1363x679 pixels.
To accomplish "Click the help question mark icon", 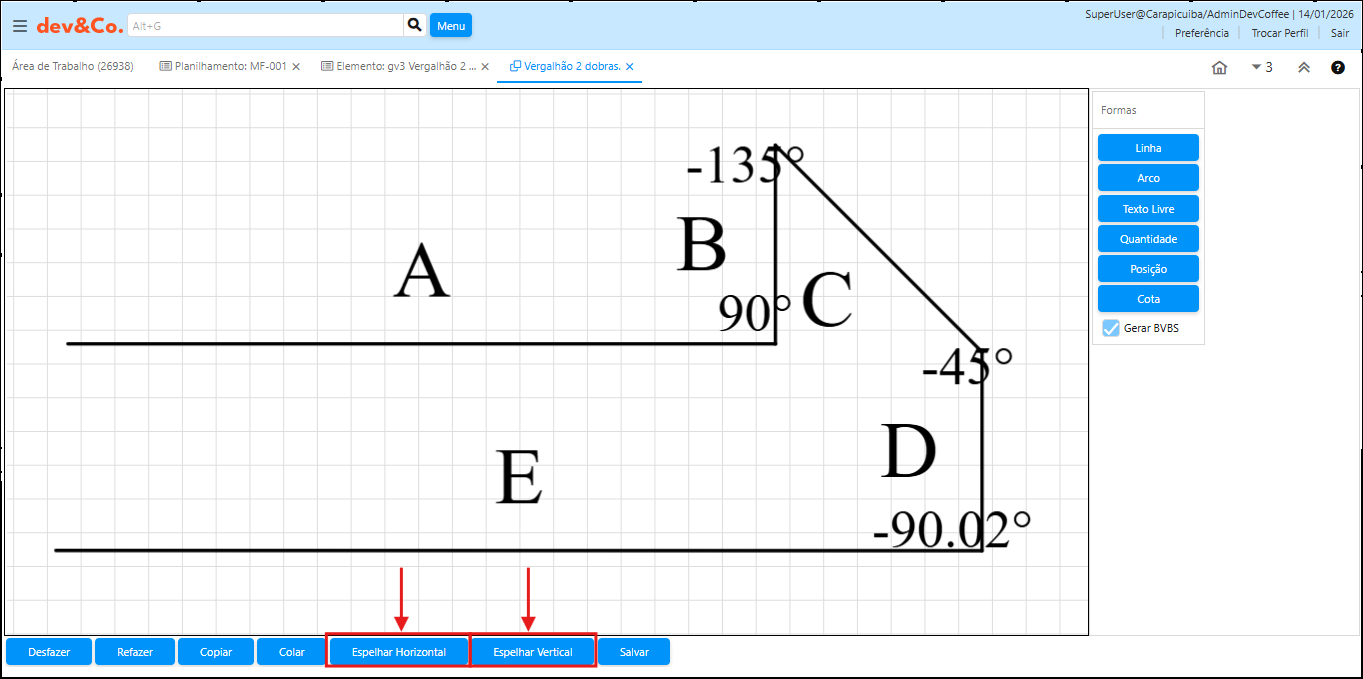I will pyautogui.click(x=1337, y=68).
